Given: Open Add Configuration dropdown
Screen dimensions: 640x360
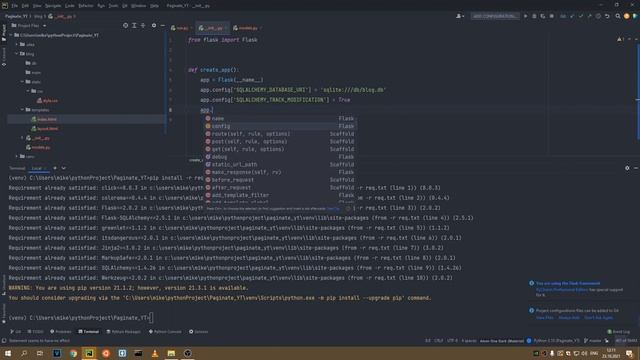Looking at the screenshot, I should [495, 16].
